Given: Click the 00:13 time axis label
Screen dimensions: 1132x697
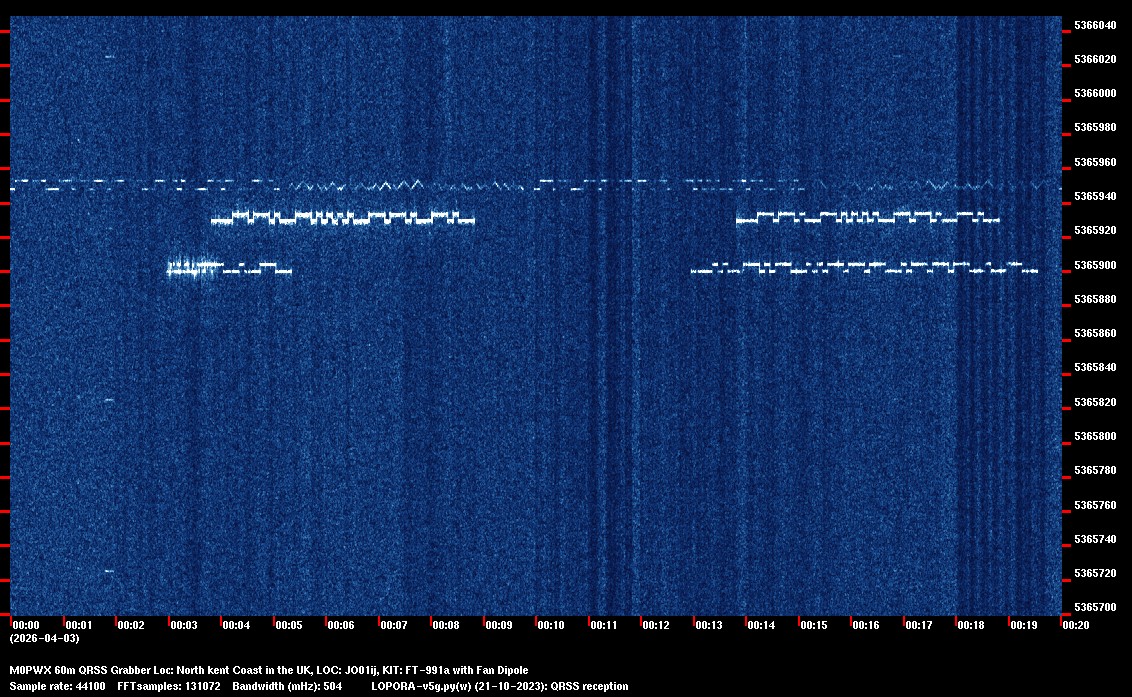Looking at the screenshot, I should pos(709,625).
